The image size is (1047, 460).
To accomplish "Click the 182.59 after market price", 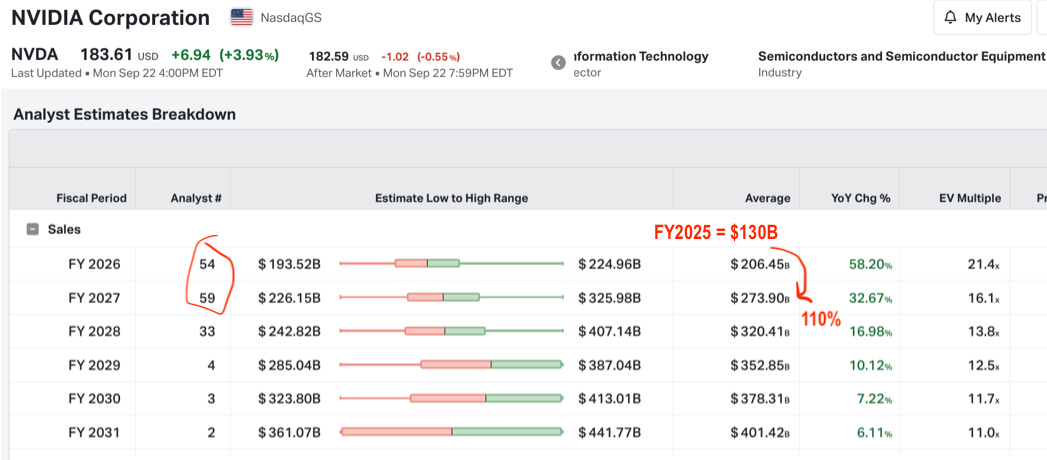I will (x=329, y=57).
